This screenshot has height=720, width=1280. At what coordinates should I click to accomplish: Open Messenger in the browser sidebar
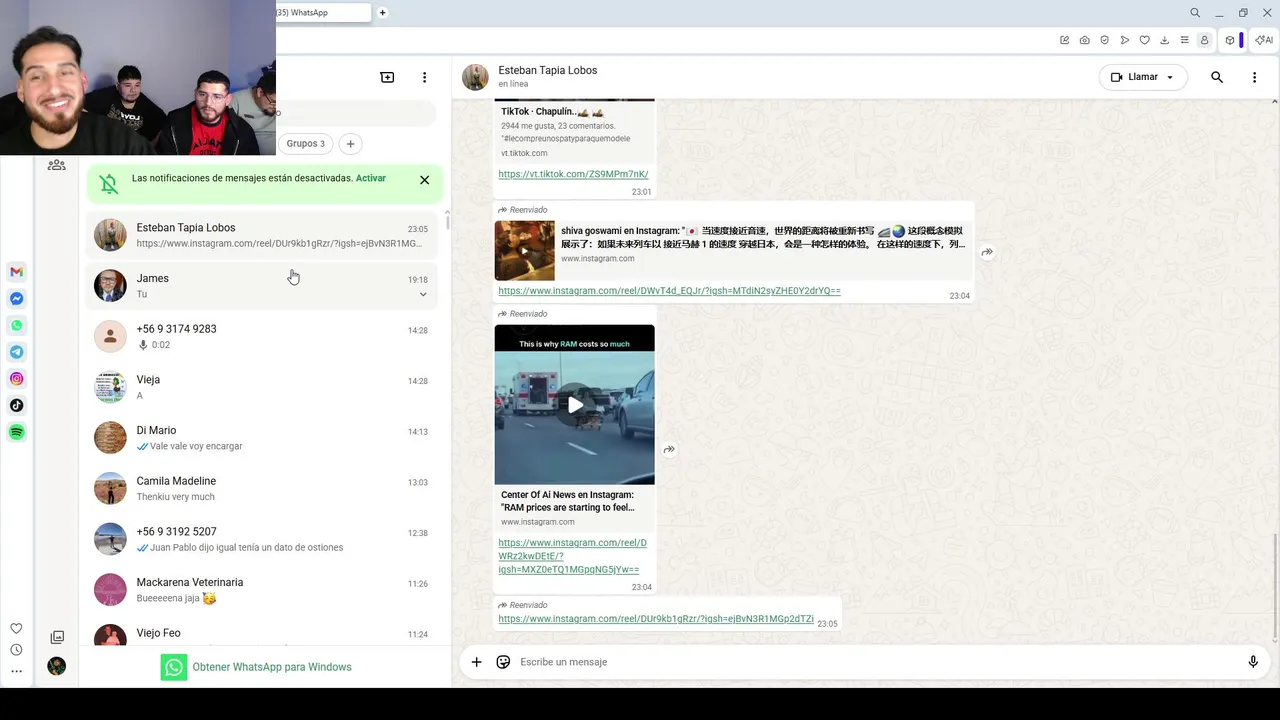click(16, 299)
